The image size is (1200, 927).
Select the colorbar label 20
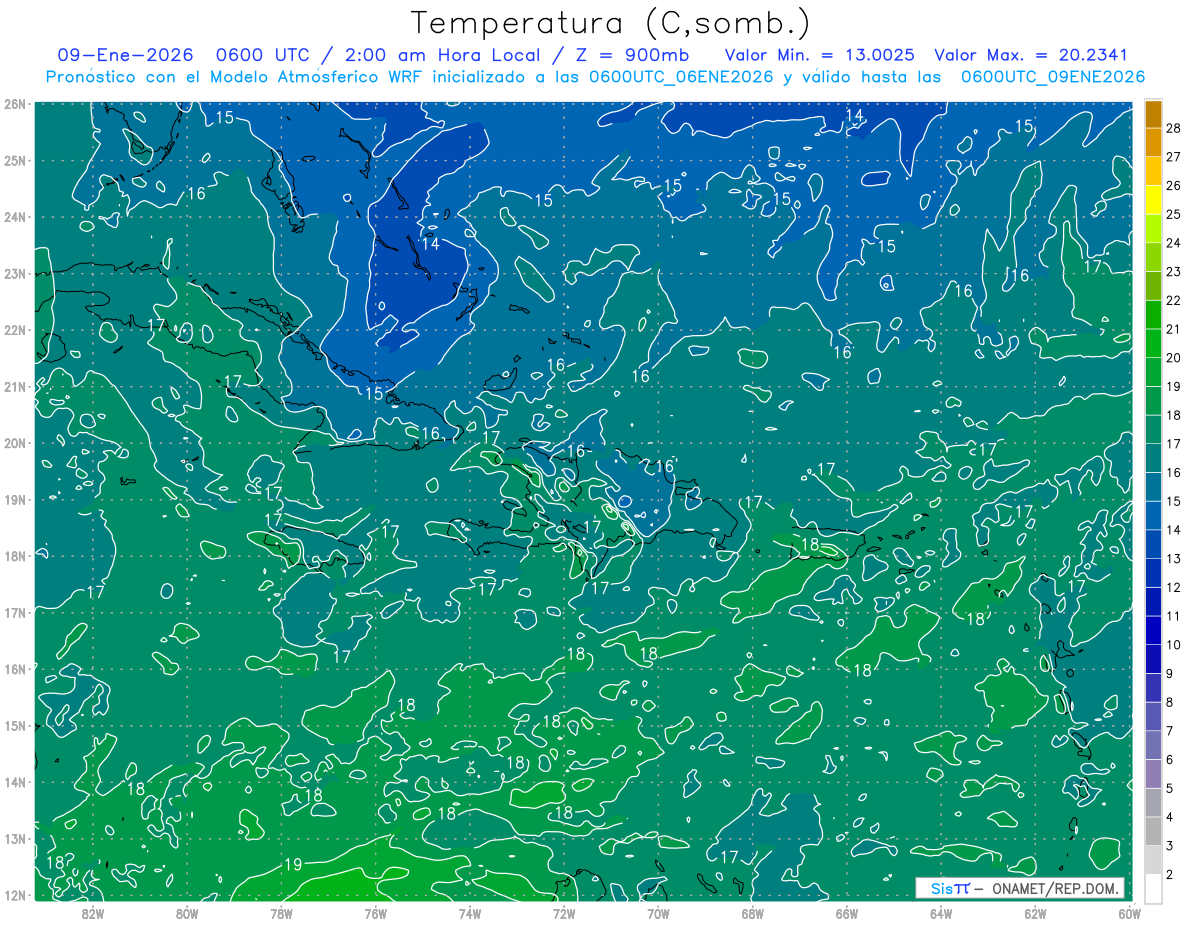tap(1173, 358)
